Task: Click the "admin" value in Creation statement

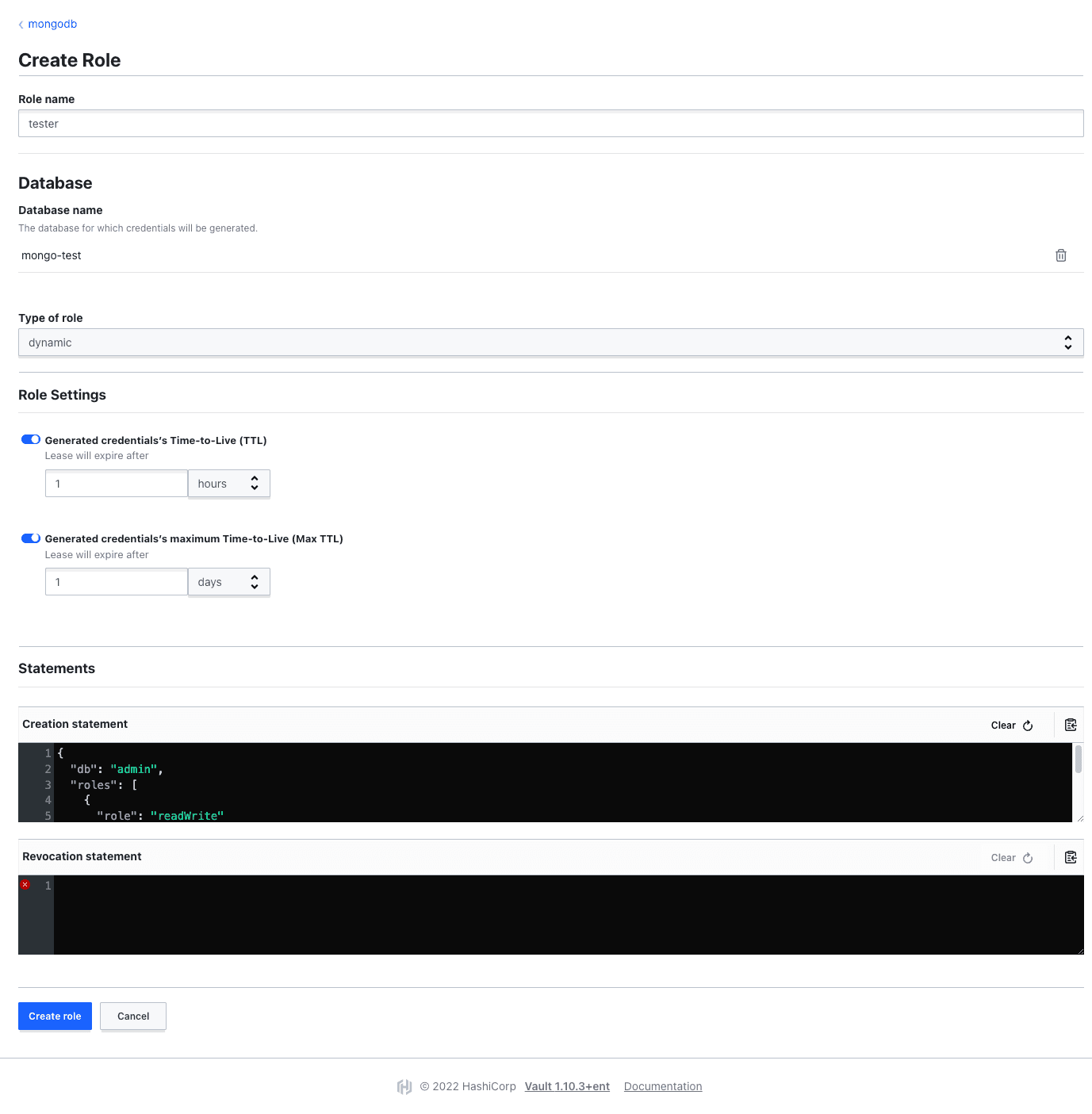Action: point(134,769)
